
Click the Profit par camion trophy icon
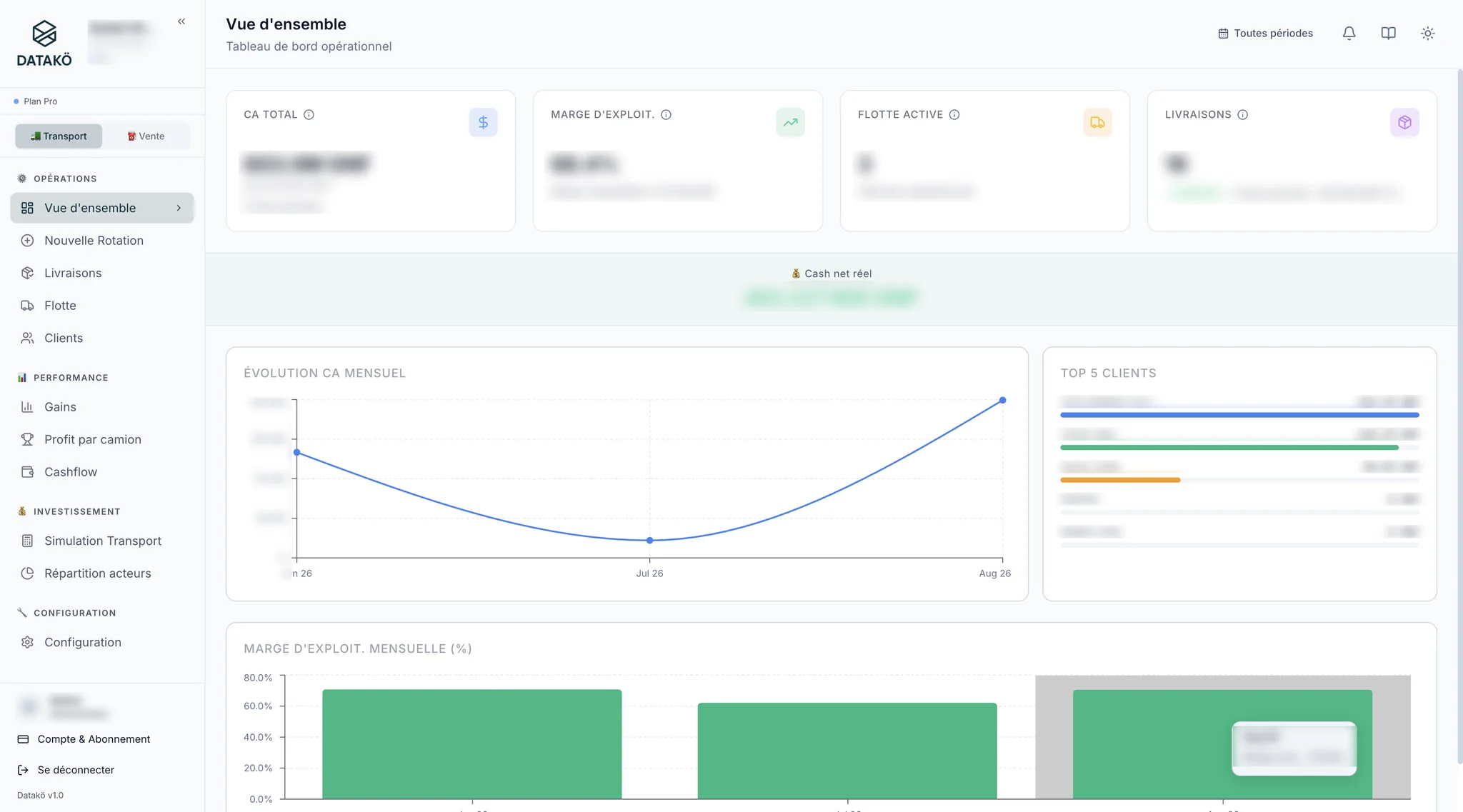(27, 439)
